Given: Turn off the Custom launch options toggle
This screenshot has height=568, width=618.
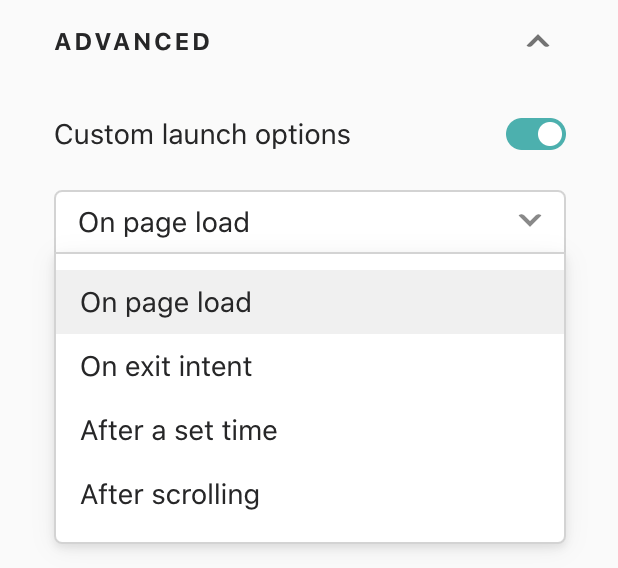Looking at the screenshot, I should point(536,134).
